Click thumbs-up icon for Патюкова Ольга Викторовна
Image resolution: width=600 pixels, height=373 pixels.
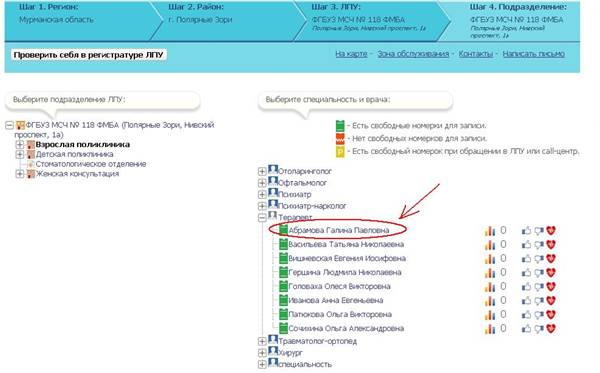[x=527, y=315]
